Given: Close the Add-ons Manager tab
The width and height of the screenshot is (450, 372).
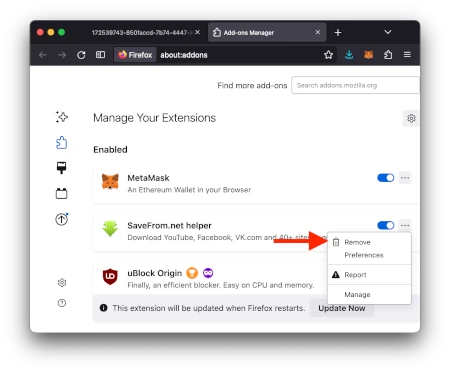Looking at the screenshot, I should (318, 32).
